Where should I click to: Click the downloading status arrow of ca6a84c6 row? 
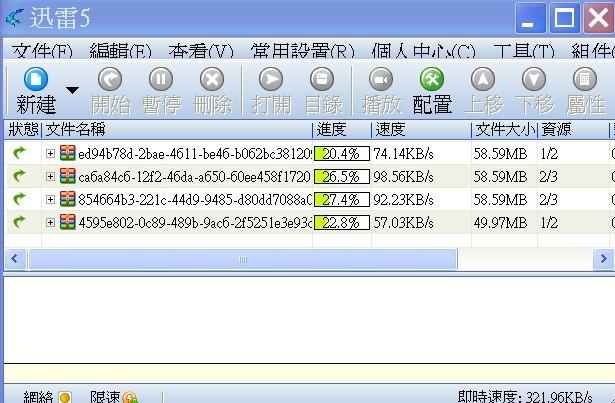pyautogui.click(x=19, y=175)
